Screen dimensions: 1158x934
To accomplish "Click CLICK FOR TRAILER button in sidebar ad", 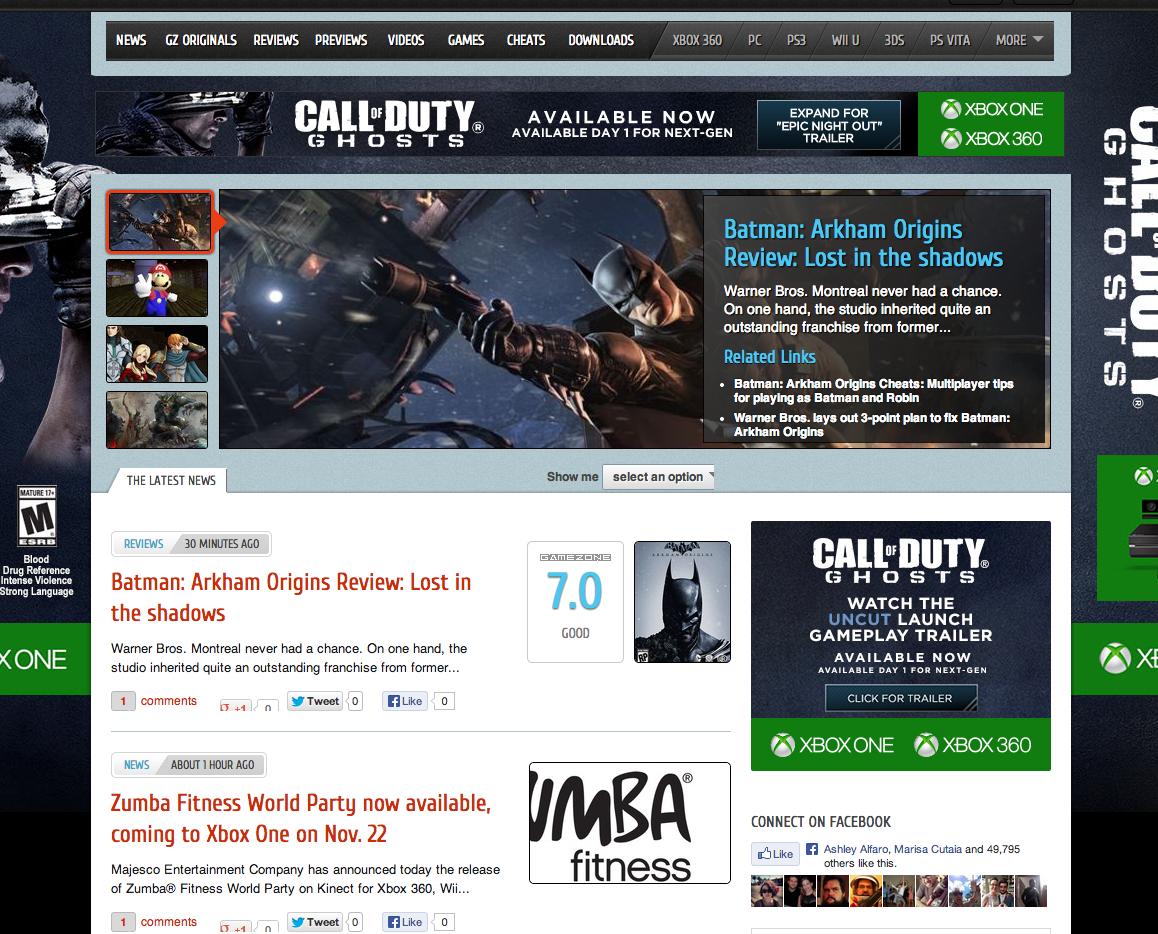I will (901, 698).
